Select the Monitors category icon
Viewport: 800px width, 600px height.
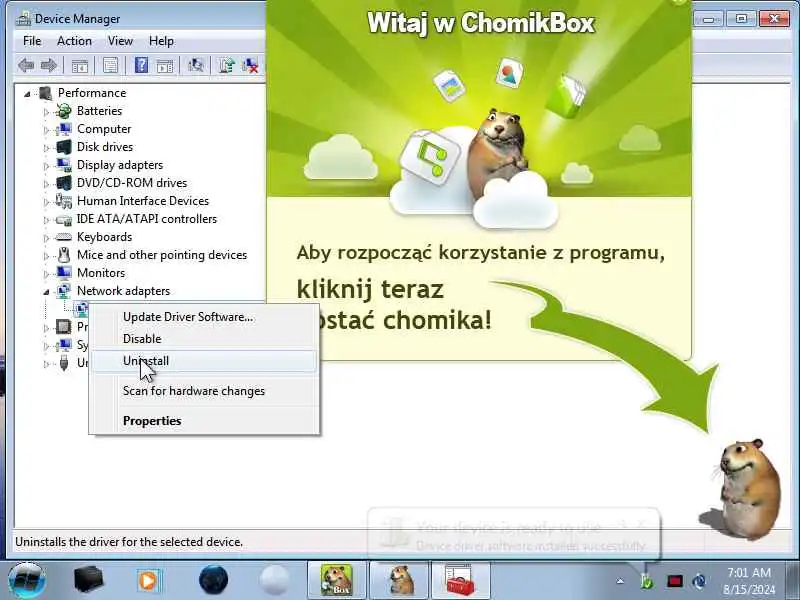64,272
